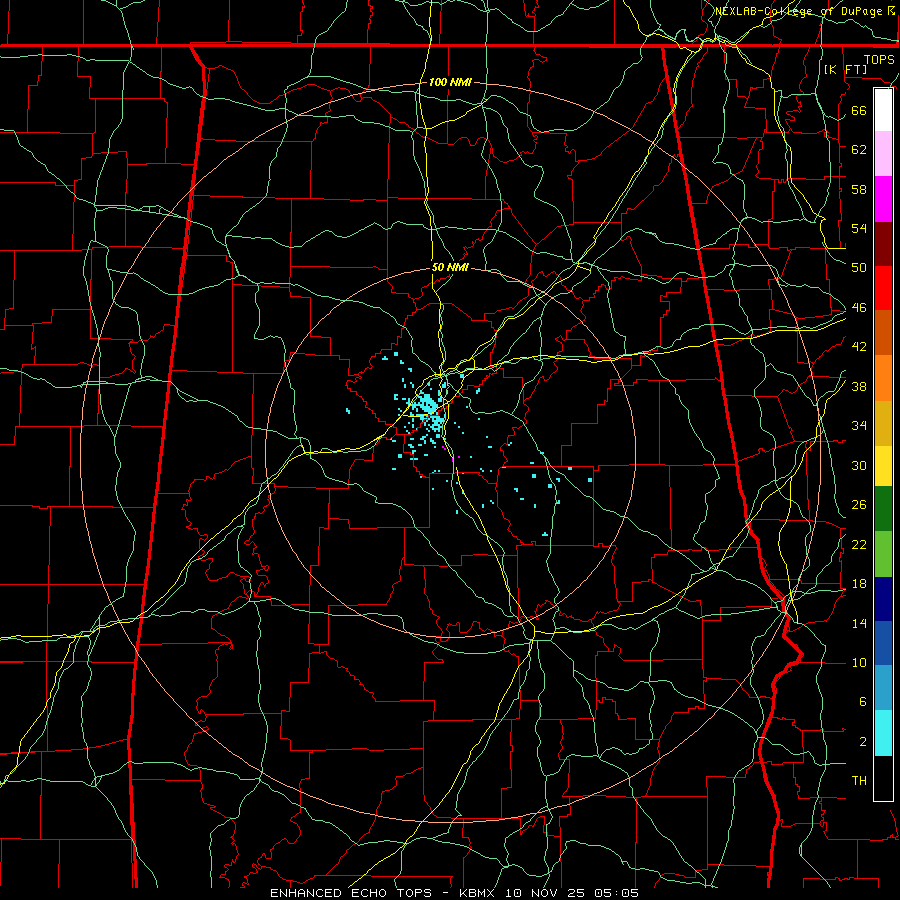Click the light green legend block
The image size is (900, 900).
[883, 554]
